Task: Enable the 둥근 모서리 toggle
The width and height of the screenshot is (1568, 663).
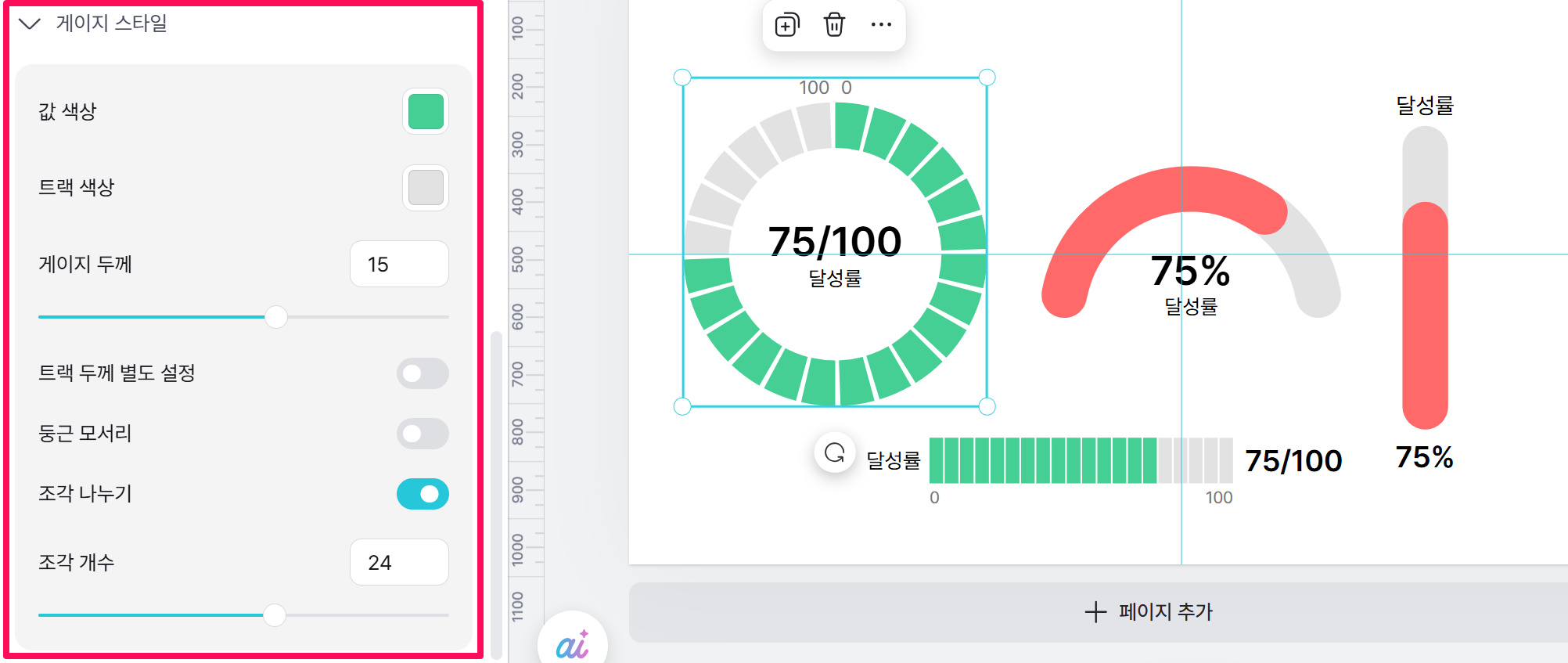Action: [423, 434]
